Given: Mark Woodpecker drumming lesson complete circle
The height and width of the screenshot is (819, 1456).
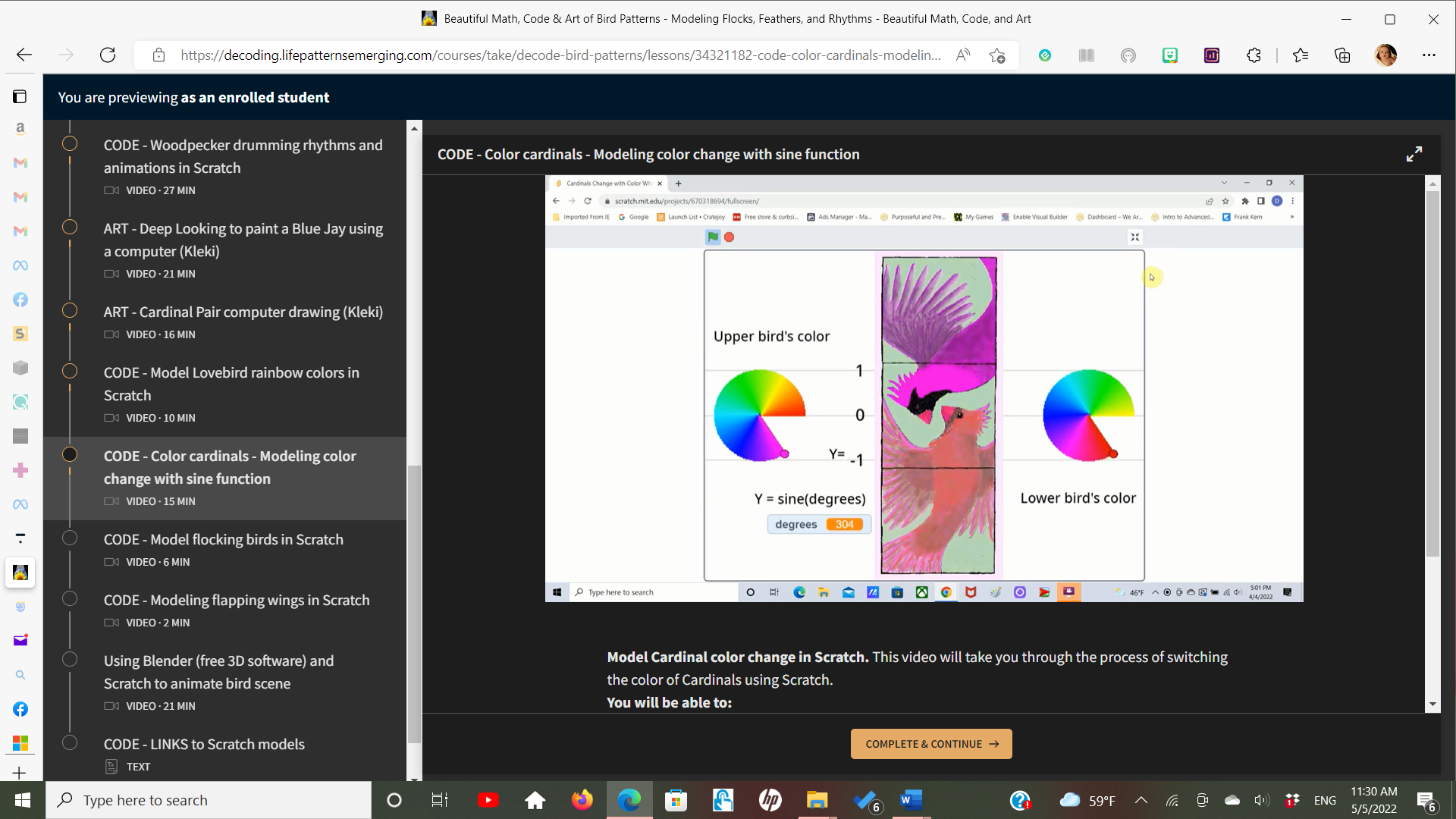Looking at the screenshot, I should [70, 143].
